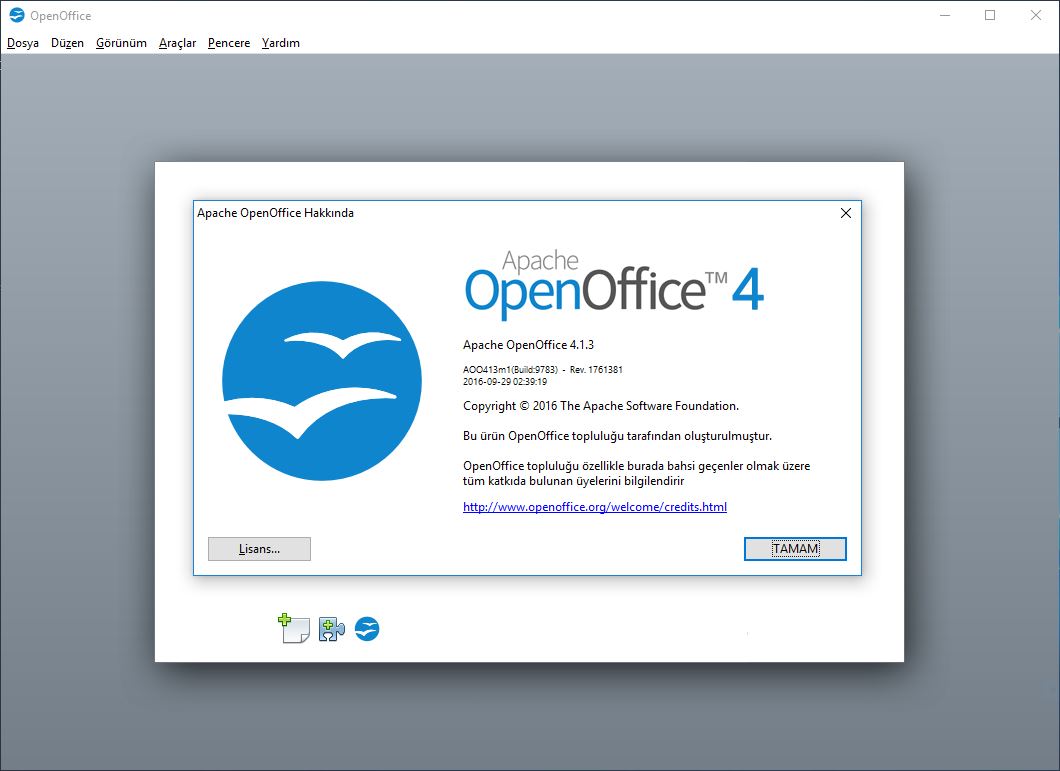Open the Görünüm menu

121,43
